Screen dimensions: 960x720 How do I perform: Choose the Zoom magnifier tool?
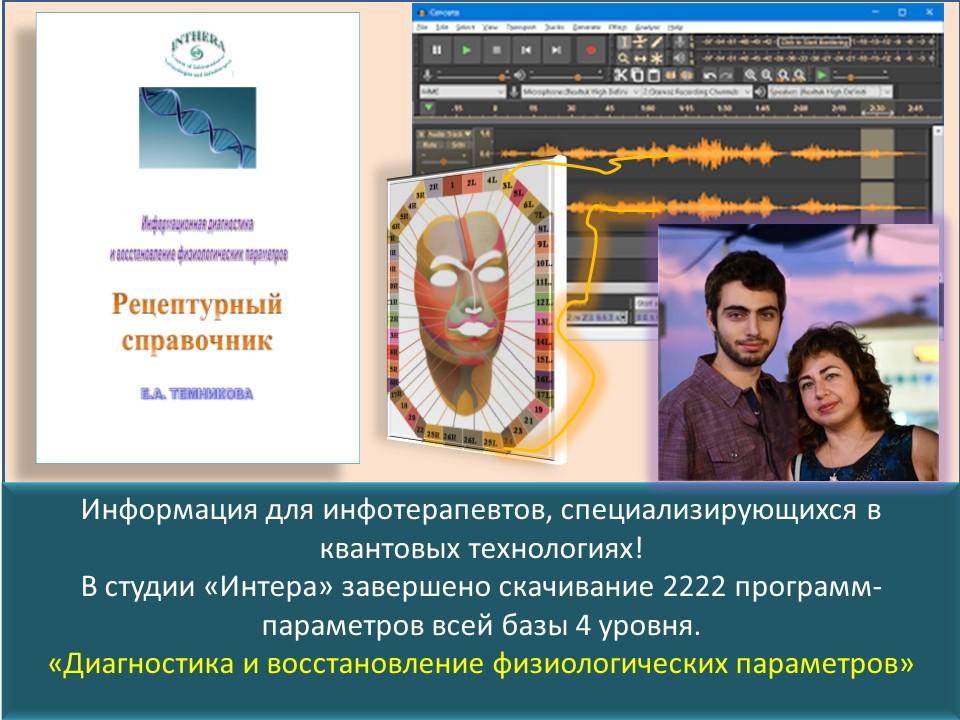tap(624, 58)
